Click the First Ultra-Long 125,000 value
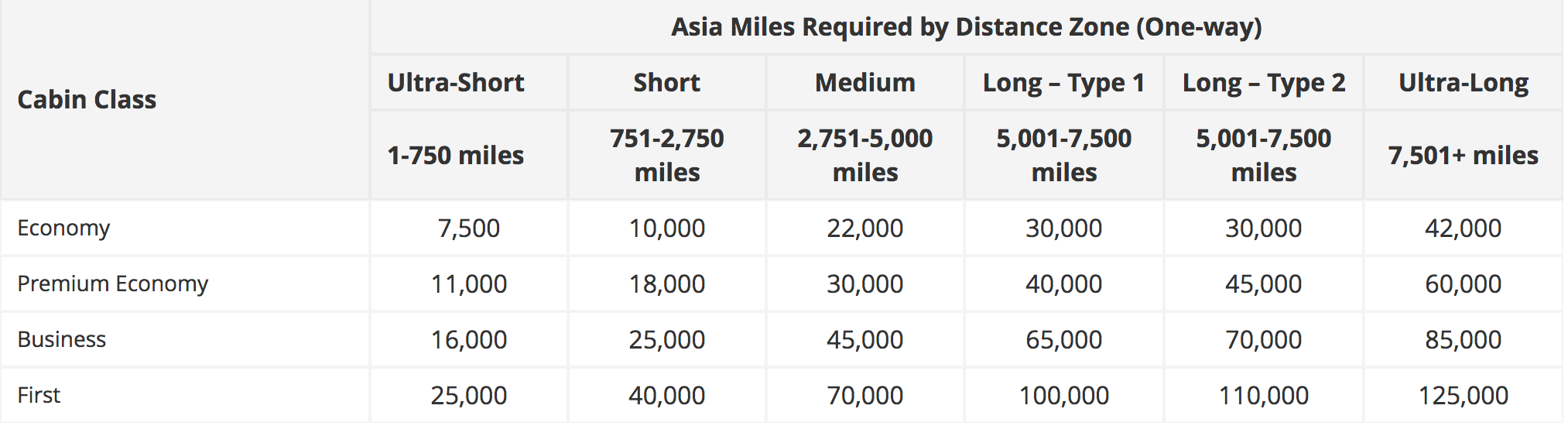This screenshot has height=426, width=1568. (x=1463, y=395)
